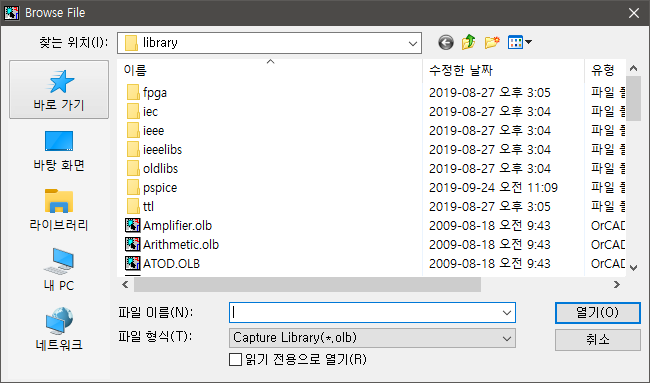Select the fpga folder icon

tap(133, 92)
